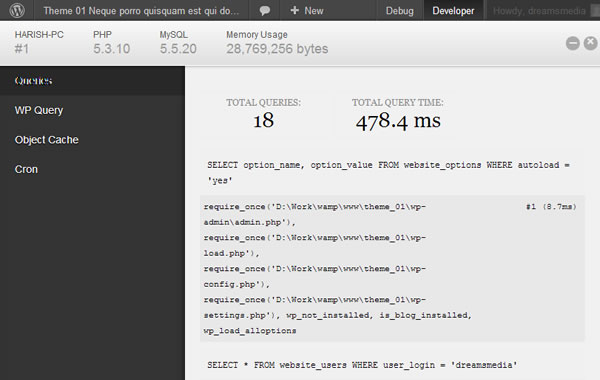Click the wp-config.php require_once line
This screenshot has width=600, height=380.
(x=315, y=276)
